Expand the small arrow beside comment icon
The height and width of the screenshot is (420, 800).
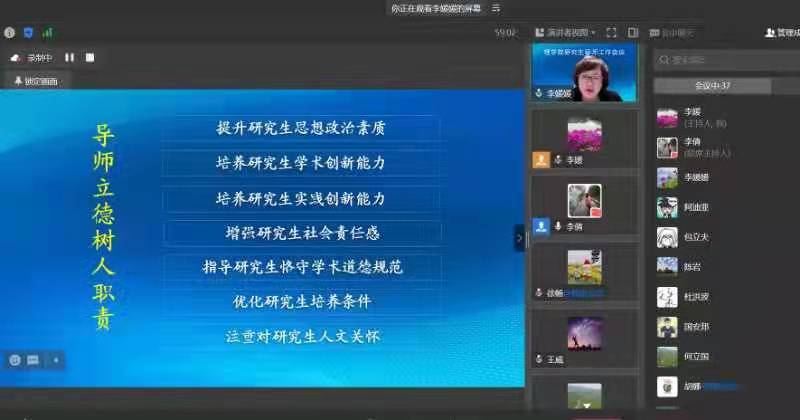point(55,359)
